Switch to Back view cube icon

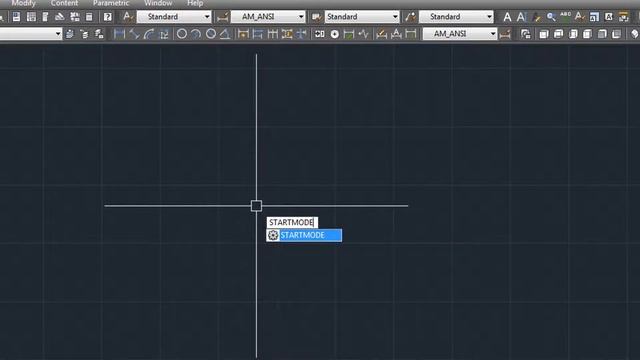[617, 34]
